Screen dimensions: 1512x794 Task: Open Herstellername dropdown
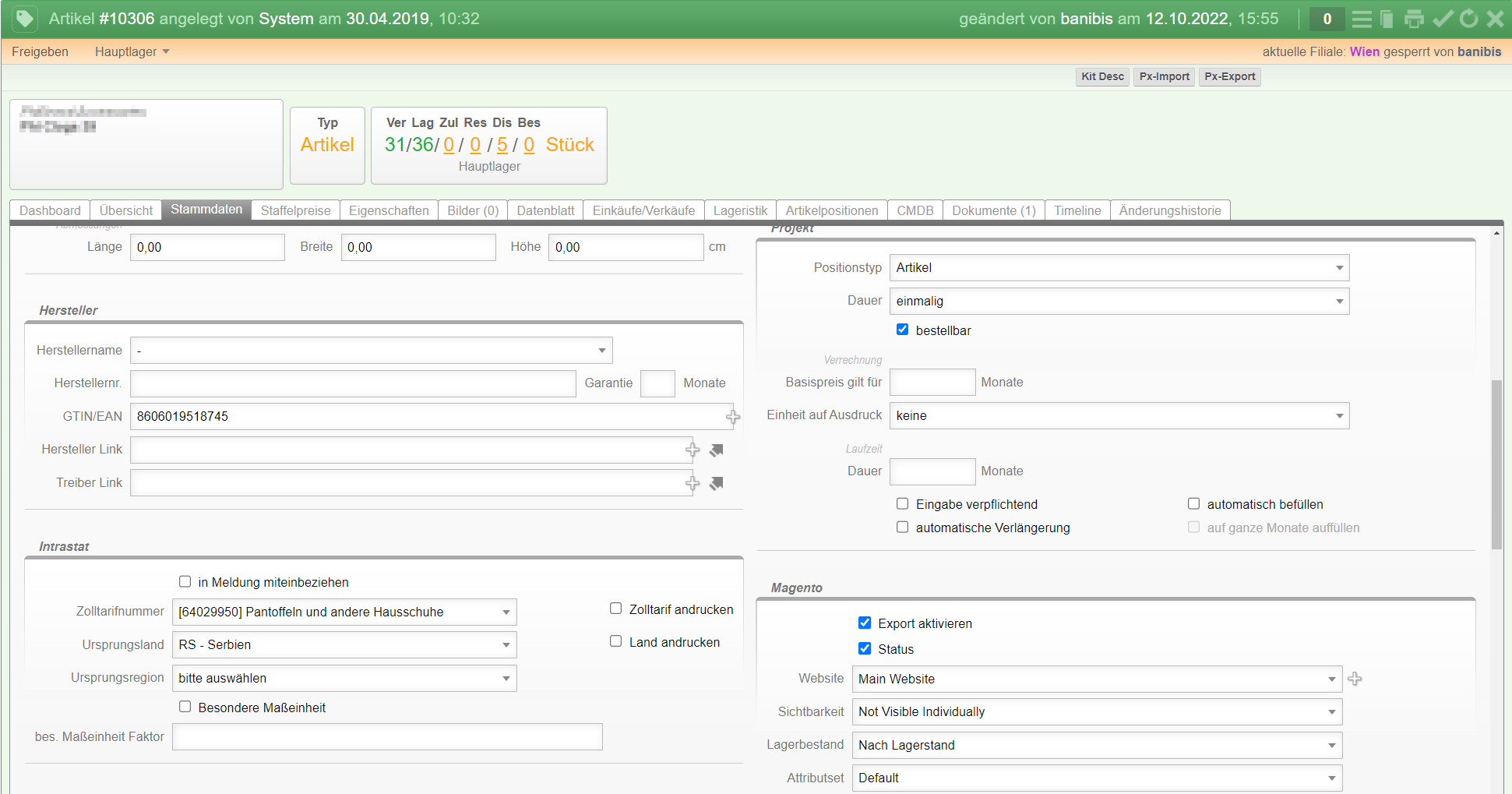click(371, 351)
